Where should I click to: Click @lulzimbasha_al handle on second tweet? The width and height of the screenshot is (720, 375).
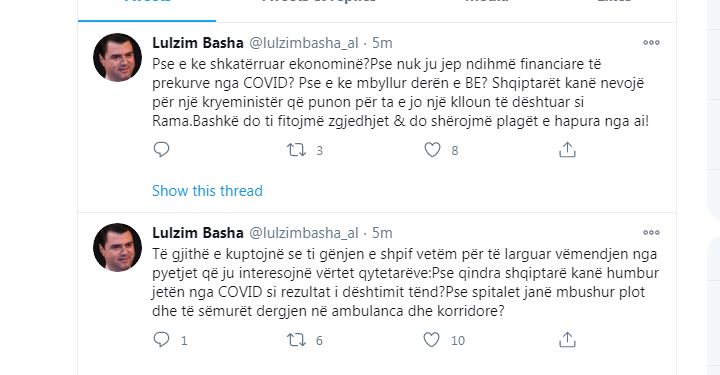(304, 233)
